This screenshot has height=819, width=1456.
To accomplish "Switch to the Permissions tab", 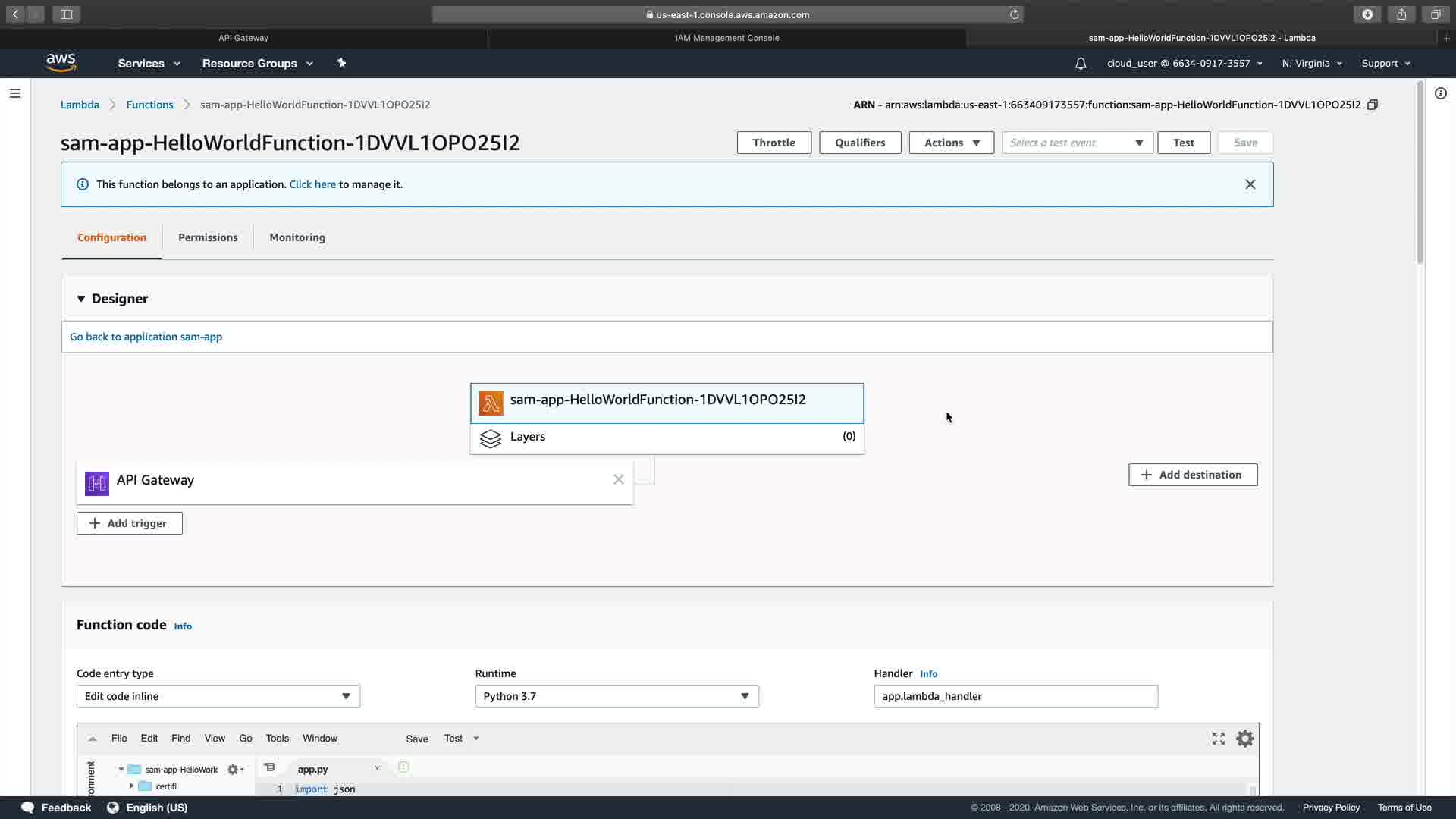I will (208, 237).
